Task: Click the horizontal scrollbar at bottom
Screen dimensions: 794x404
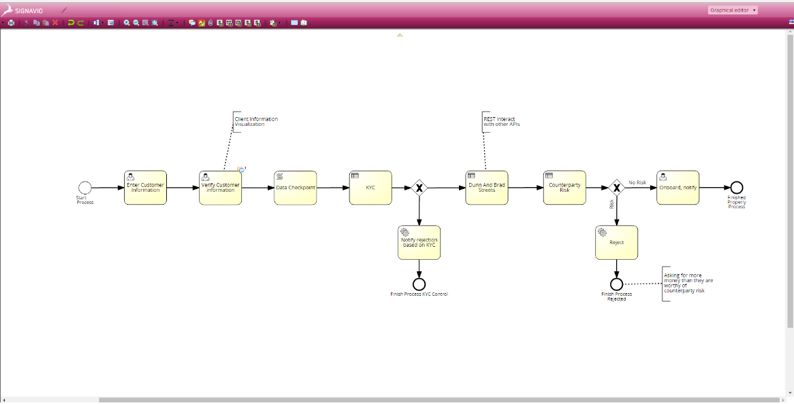Action: point(439,400)
